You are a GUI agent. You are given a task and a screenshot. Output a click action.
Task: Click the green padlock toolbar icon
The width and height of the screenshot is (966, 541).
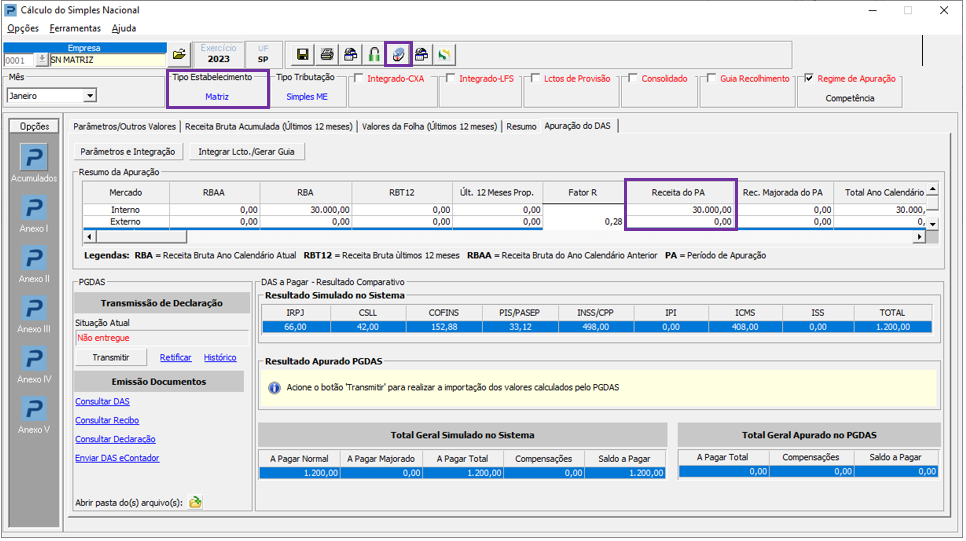click(x=374, y=55)
